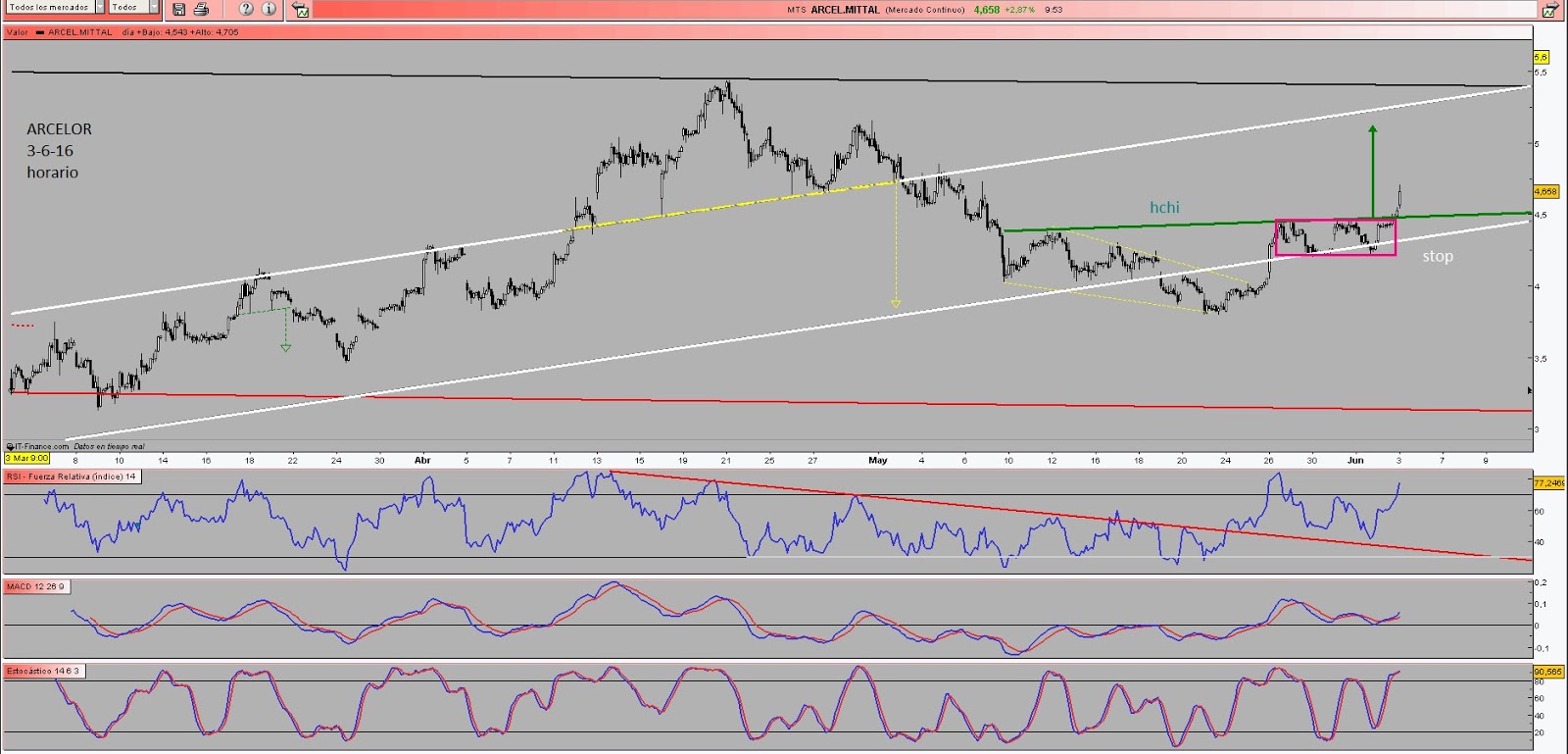Click the information (i) icon
Image resolution: width=1568 pixels, height=754 pixels.
tap(269, 9)
